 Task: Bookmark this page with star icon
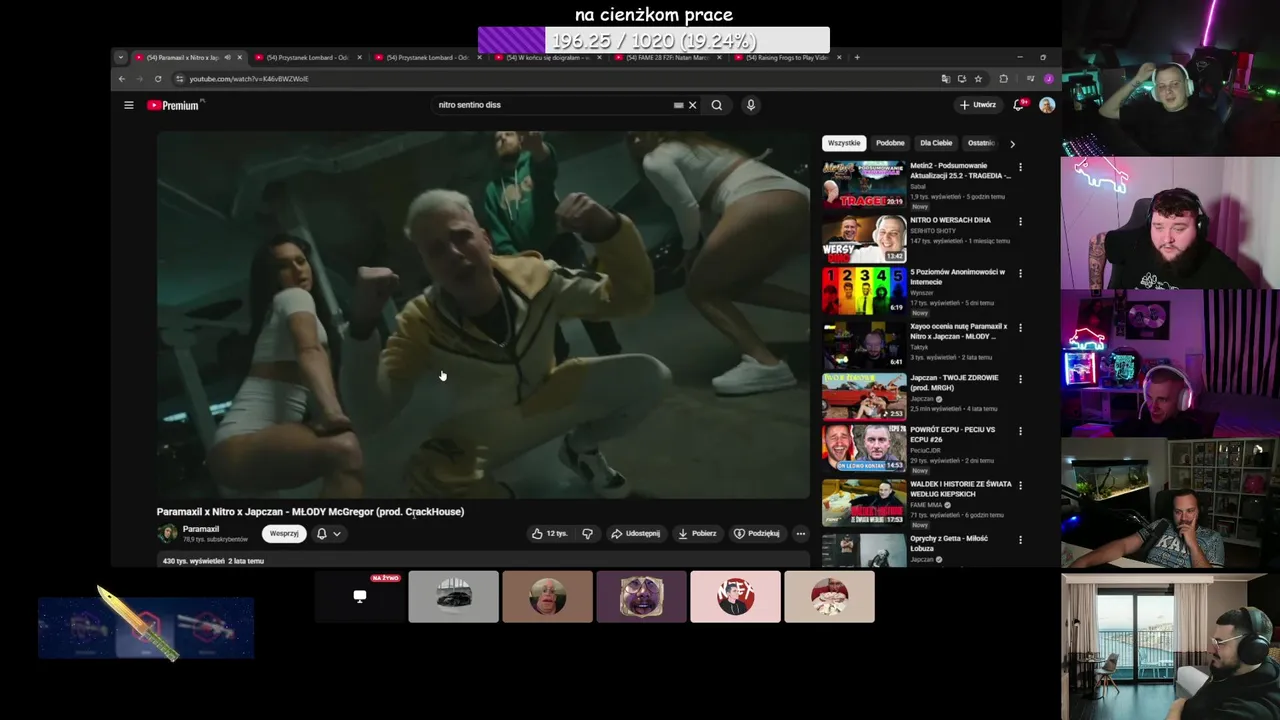[x=978, y=79]
